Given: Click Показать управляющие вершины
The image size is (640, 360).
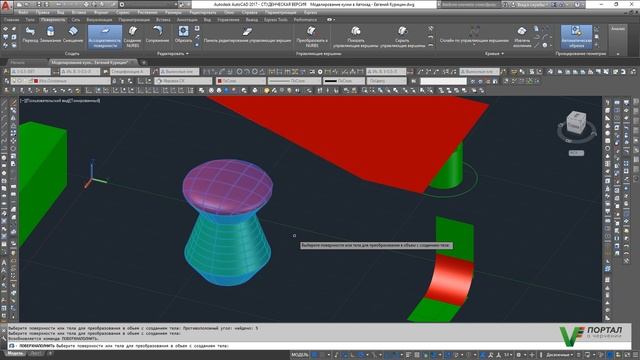Looking at the screenshot, I should point(356,37).
